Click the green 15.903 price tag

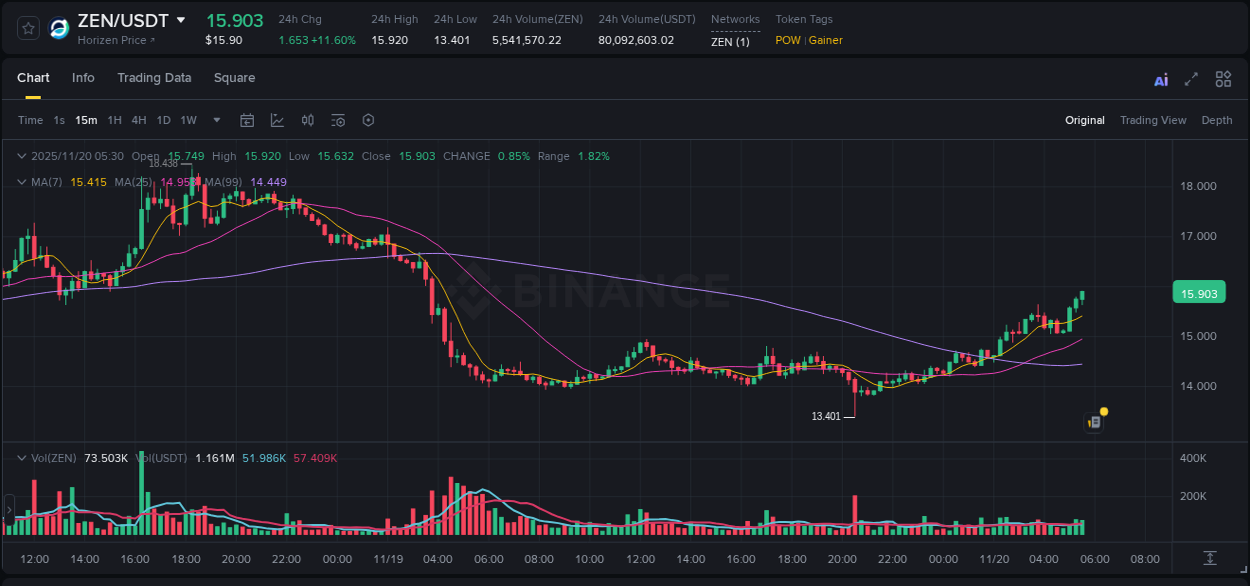tap(1198, 292)
